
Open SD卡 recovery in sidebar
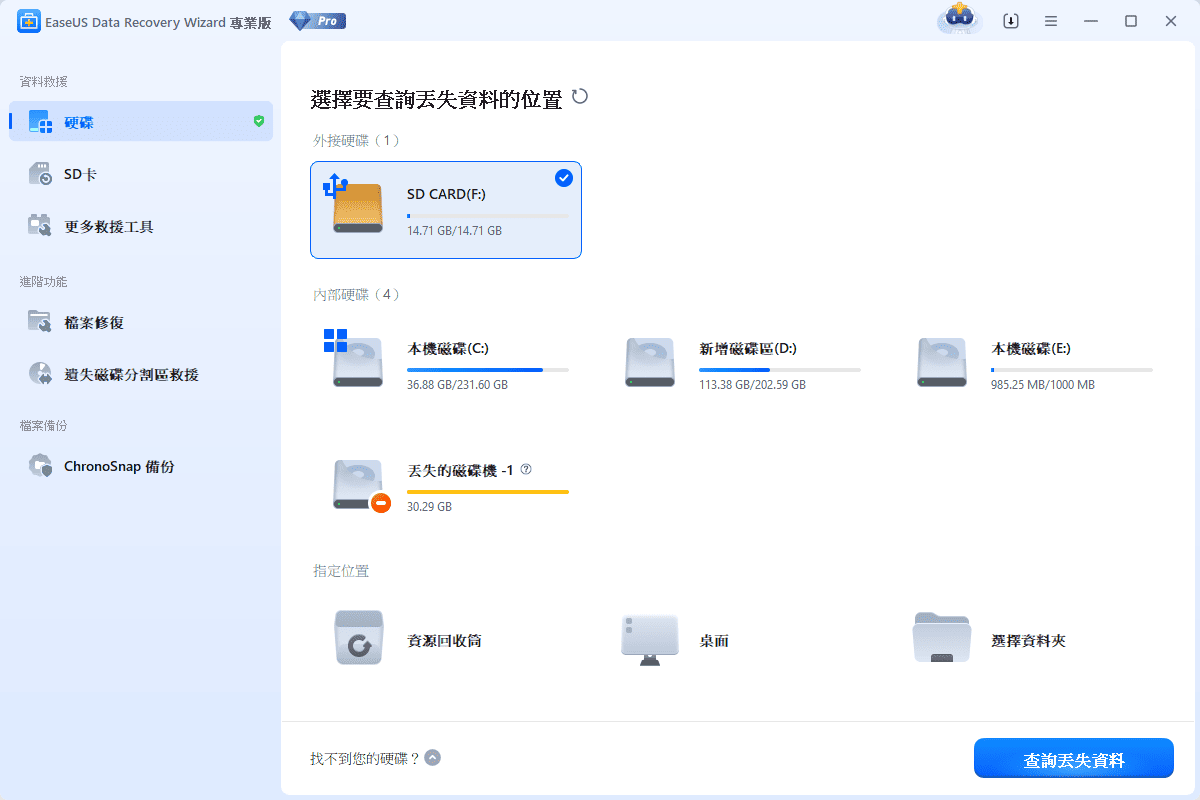141,174
